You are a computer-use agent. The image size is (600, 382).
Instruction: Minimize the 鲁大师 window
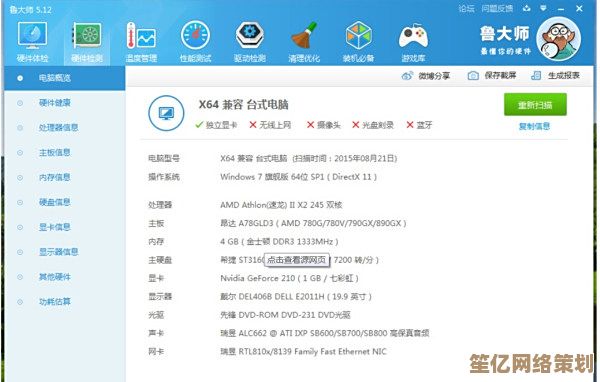[x=561, y=8]
